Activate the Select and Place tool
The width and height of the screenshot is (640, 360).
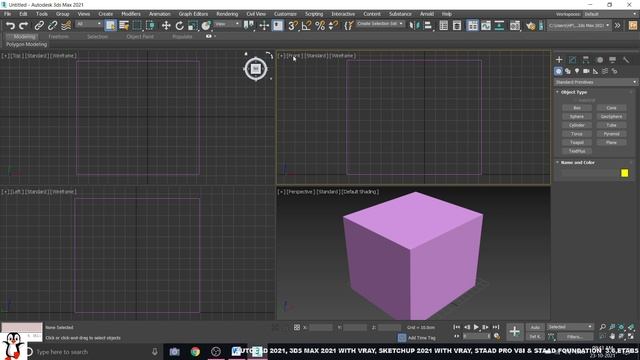[x=206, y=25]
